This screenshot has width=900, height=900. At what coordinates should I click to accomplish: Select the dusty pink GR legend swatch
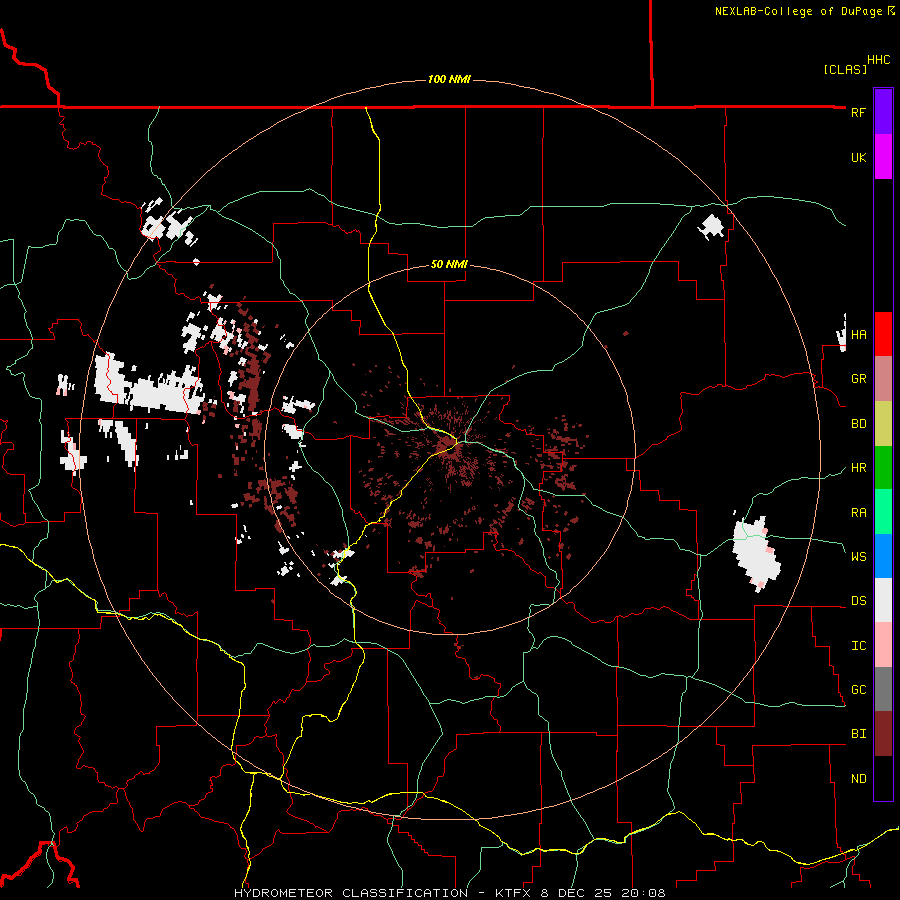pos(883,378)
